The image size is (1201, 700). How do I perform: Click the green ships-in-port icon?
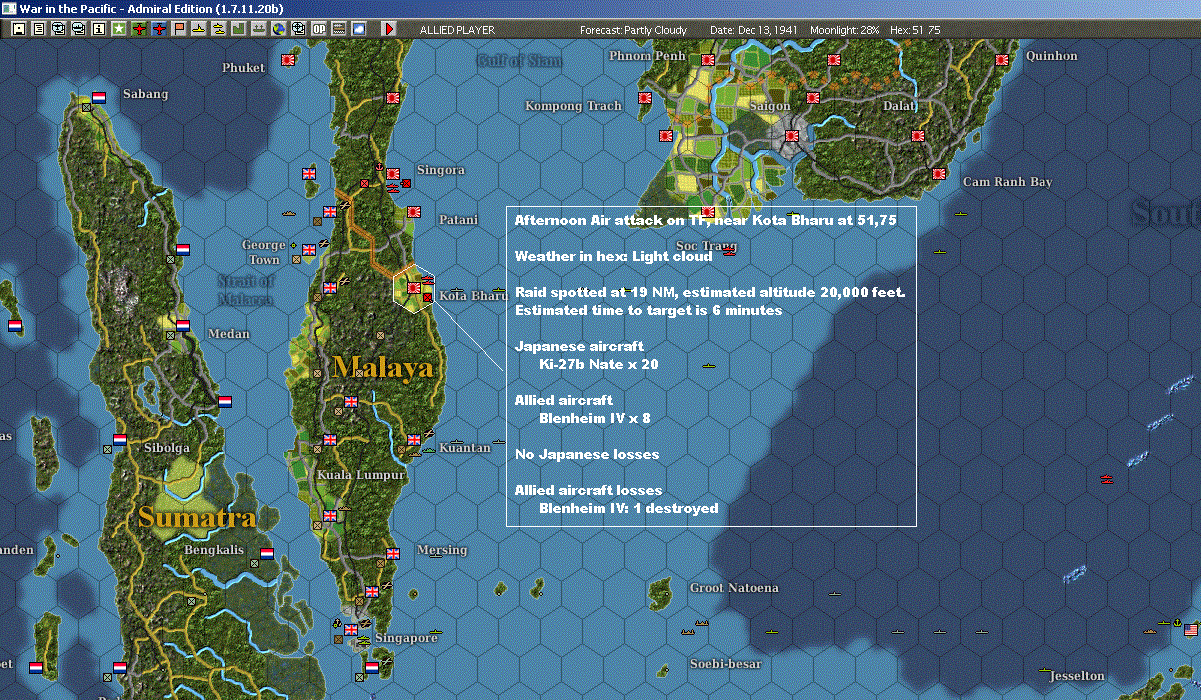pos(258,29)
